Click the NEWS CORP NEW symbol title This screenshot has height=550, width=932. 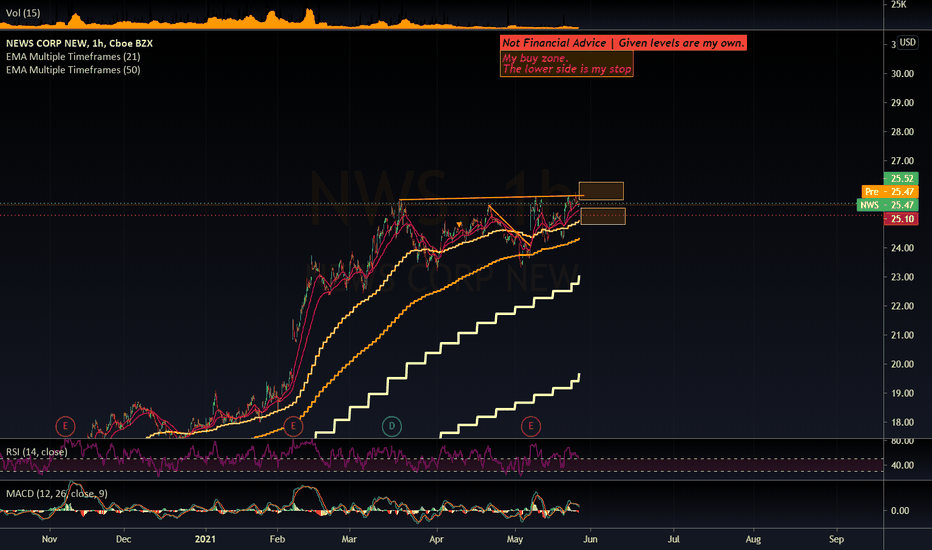pyautogui.click(x=79, y=43)
